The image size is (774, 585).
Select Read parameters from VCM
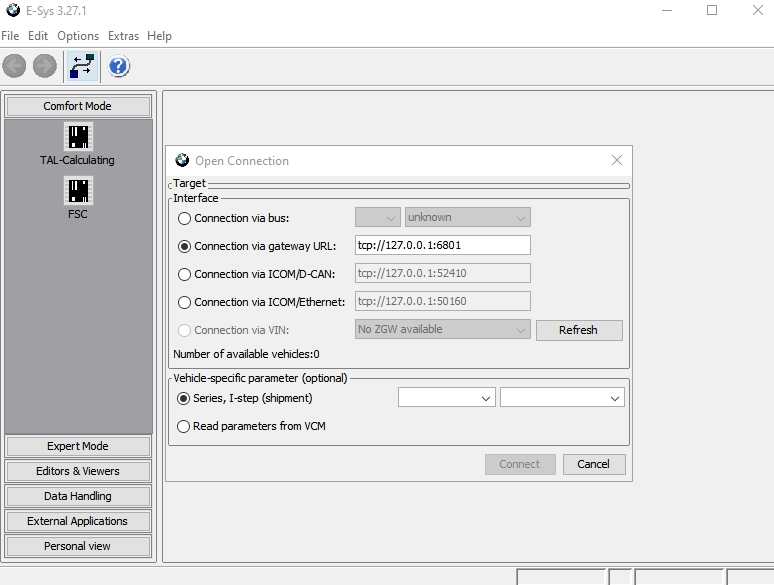click(x=184, y=426)
